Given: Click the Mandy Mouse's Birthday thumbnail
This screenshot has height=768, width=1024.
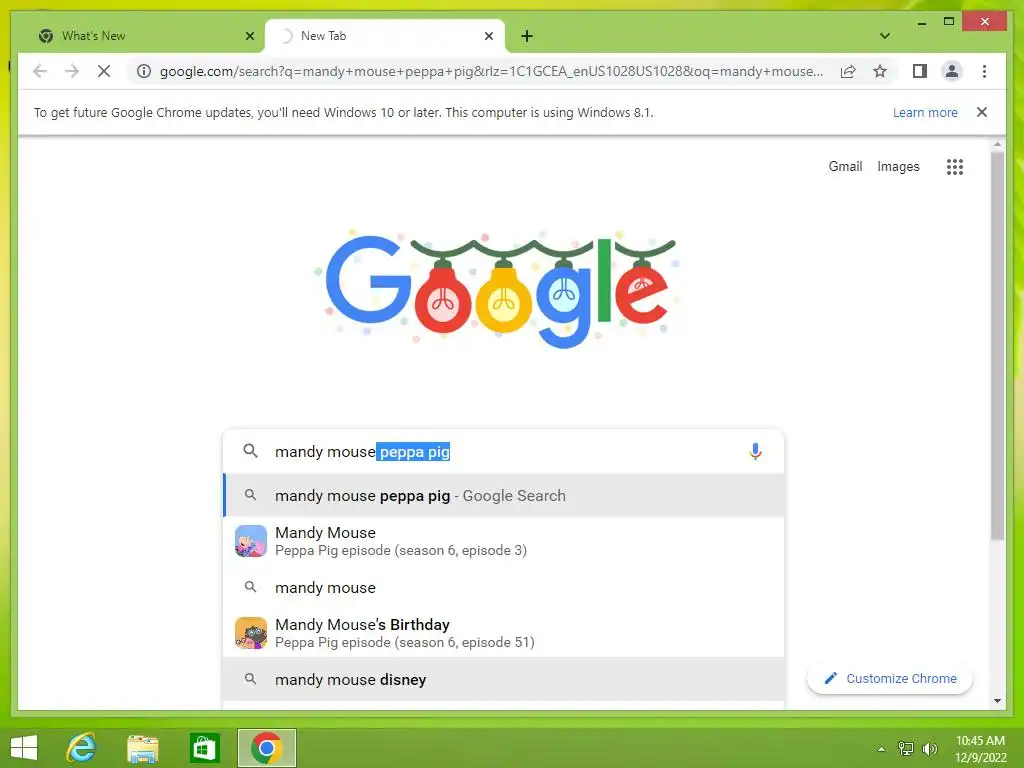Looking at the screenshot, I should click(x=251, y=633).
